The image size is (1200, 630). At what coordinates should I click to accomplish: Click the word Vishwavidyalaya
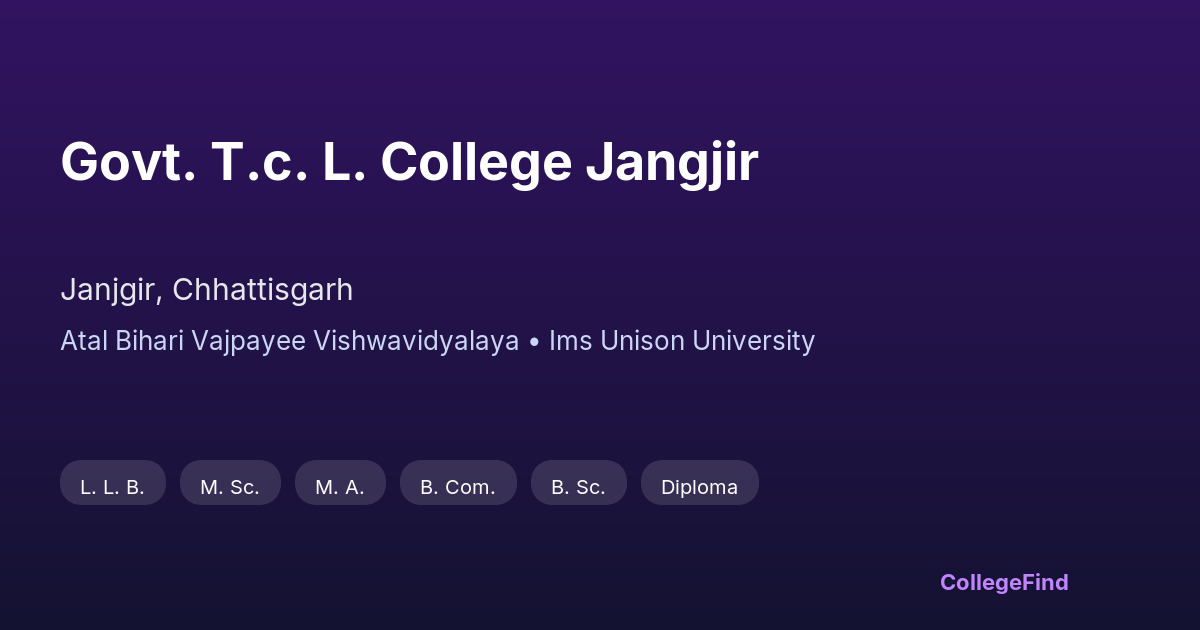click(x=416, y=341)
